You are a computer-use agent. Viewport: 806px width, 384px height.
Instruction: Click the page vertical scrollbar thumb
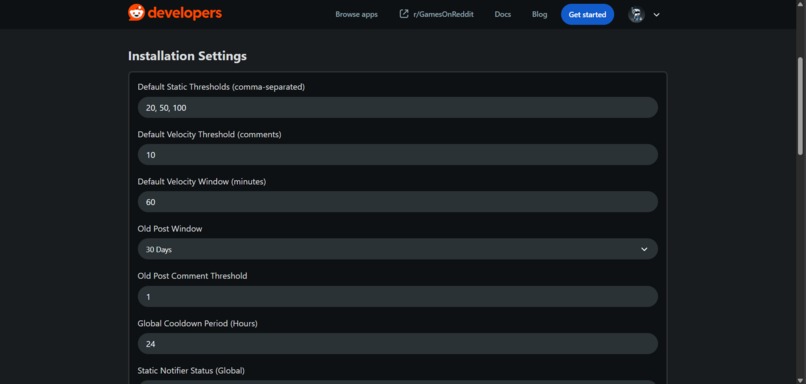(x=800, y=105)
